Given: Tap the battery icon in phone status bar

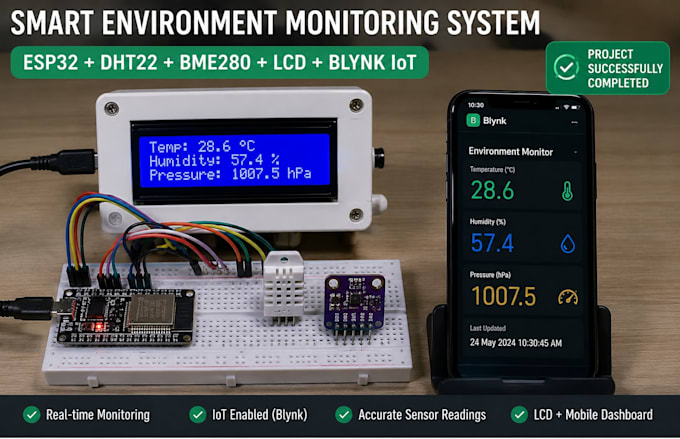Looking at the screenshot, I should 575,107.
